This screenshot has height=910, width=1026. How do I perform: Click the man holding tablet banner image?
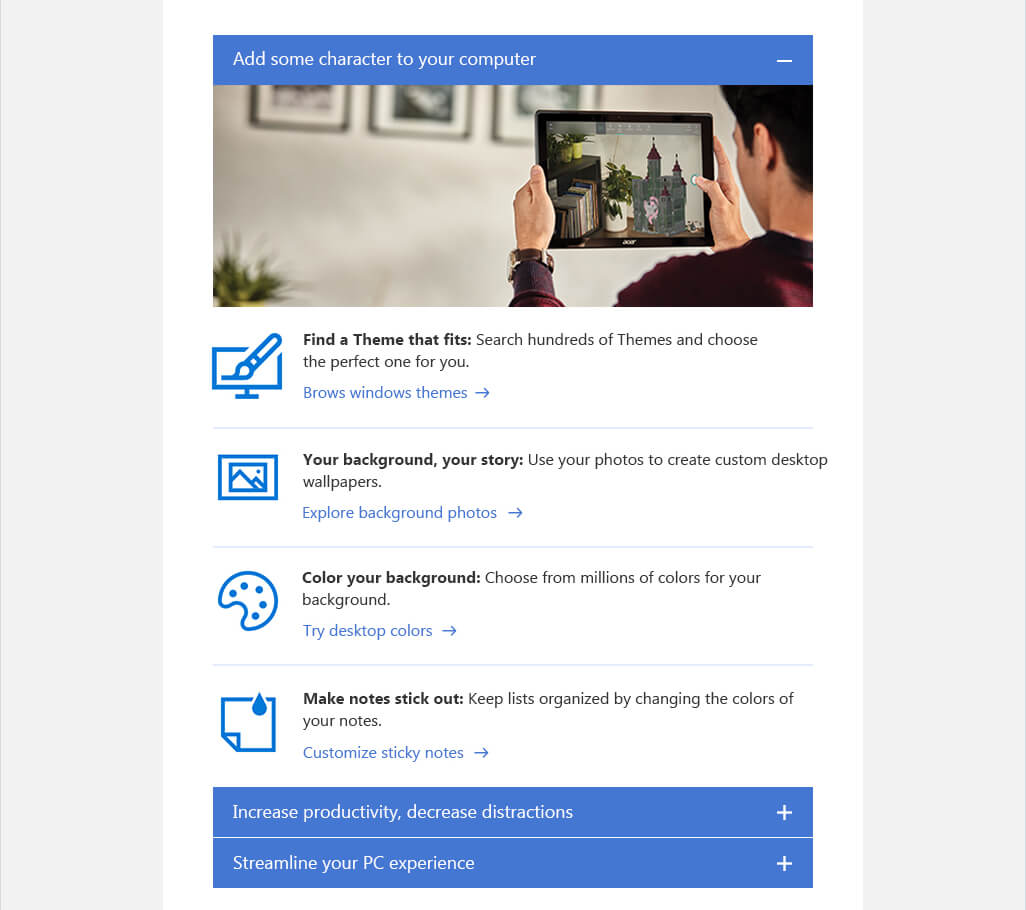(513, 196)
